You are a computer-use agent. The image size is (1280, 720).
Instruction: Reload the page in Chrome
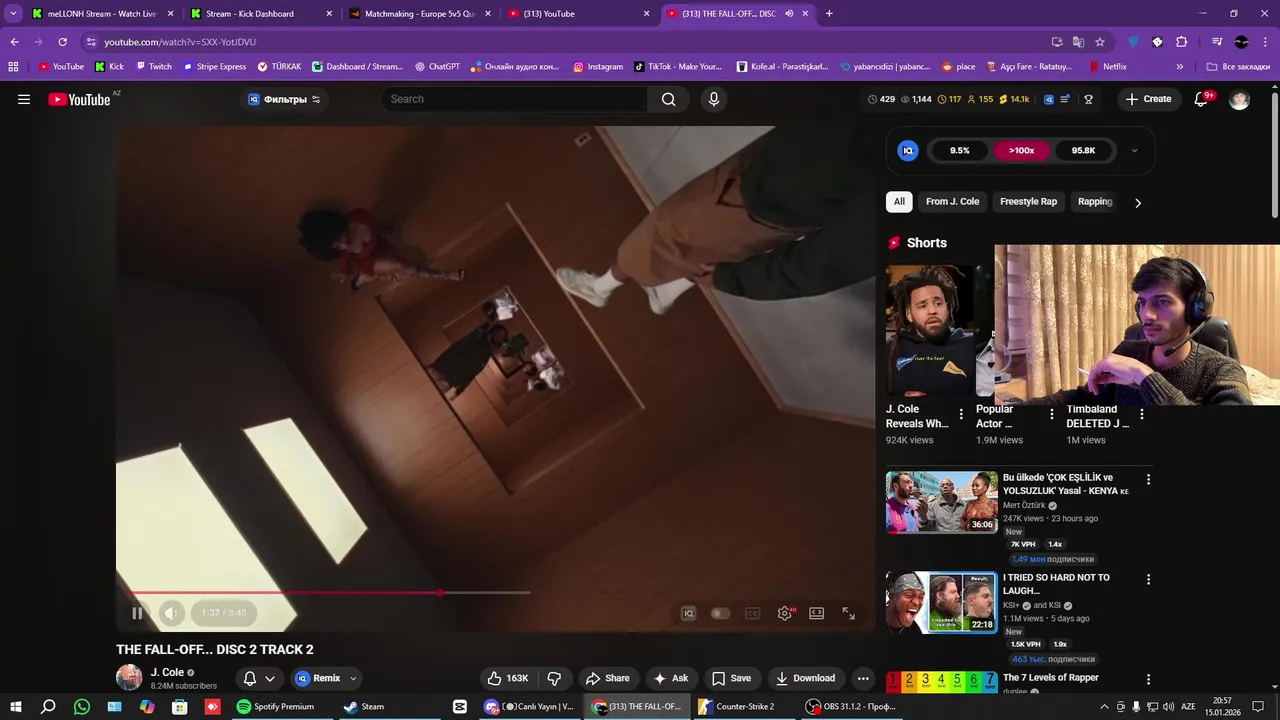click(x=62, y=42)
